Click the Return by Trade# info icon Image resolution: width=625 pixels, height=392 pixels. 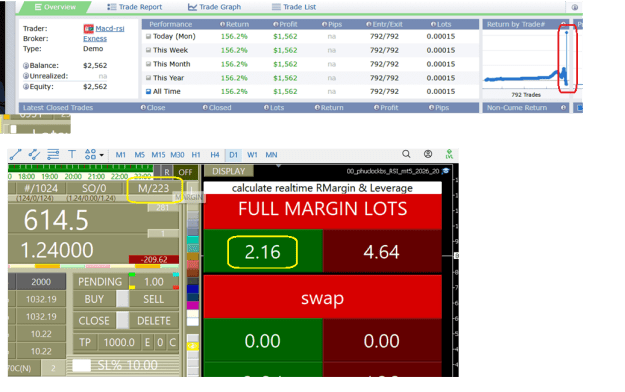[x=564, y=24]
